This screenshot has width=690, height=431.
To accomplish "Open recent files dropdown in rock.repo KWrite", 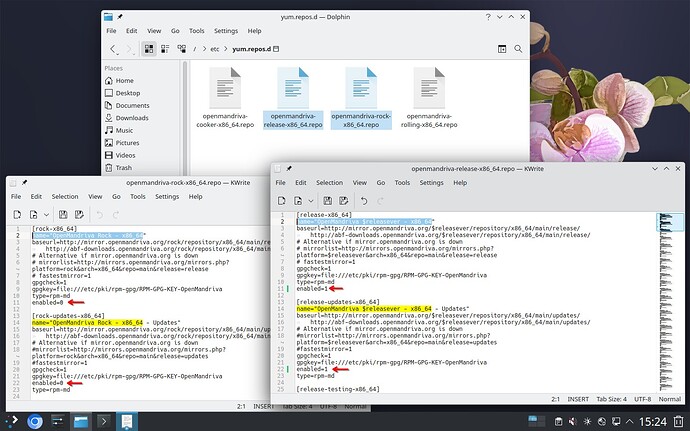I will pyautogui.click(x=46, y=214).
